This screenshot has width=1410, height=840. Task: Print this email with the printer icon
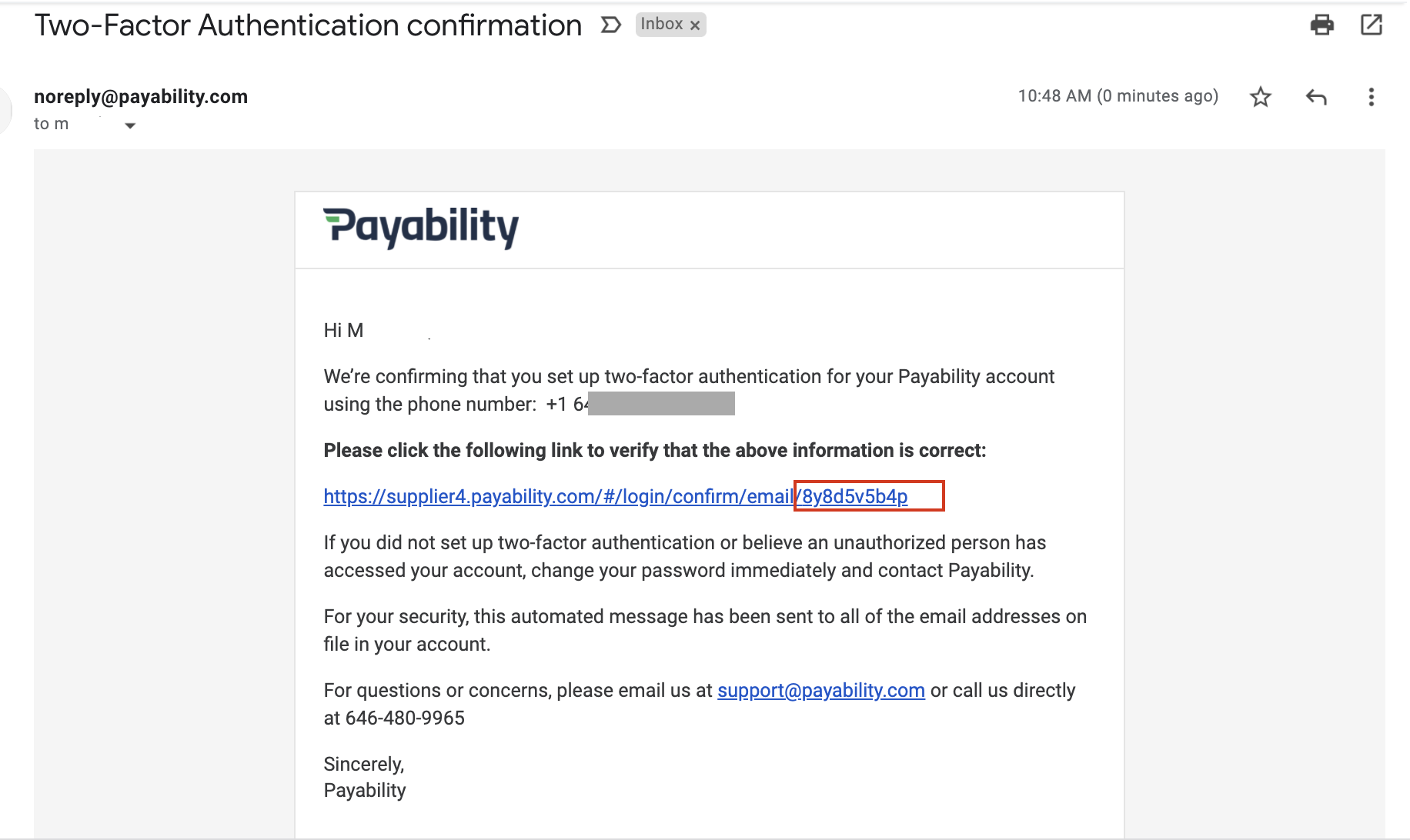point(1321,25)
